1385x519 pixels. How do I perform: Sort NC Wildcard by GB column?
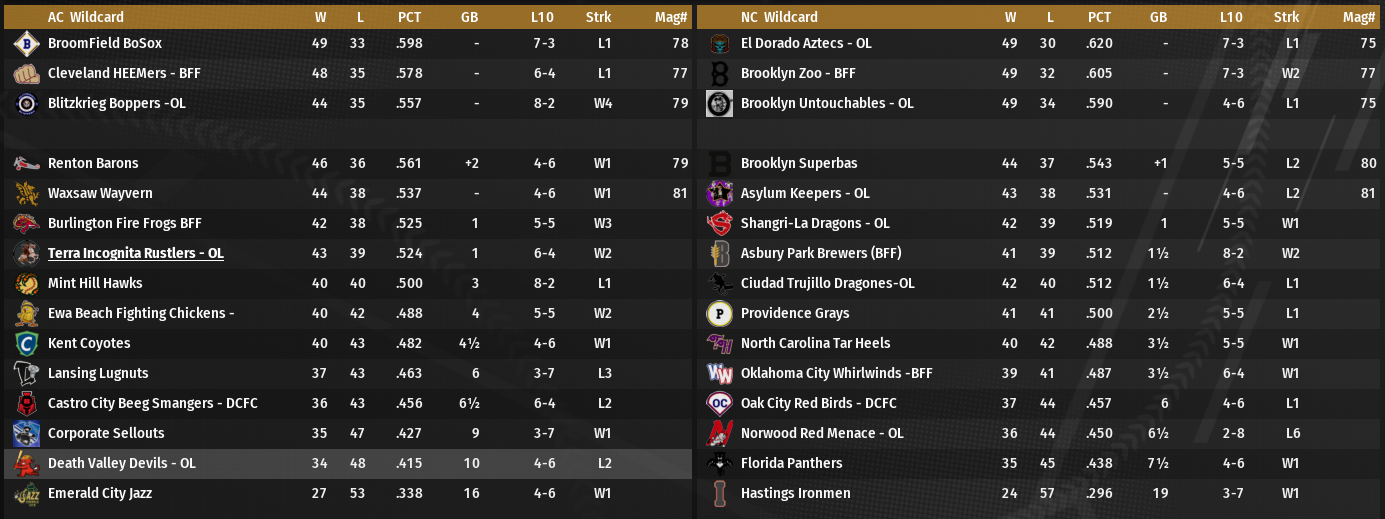pos(1158,17)
